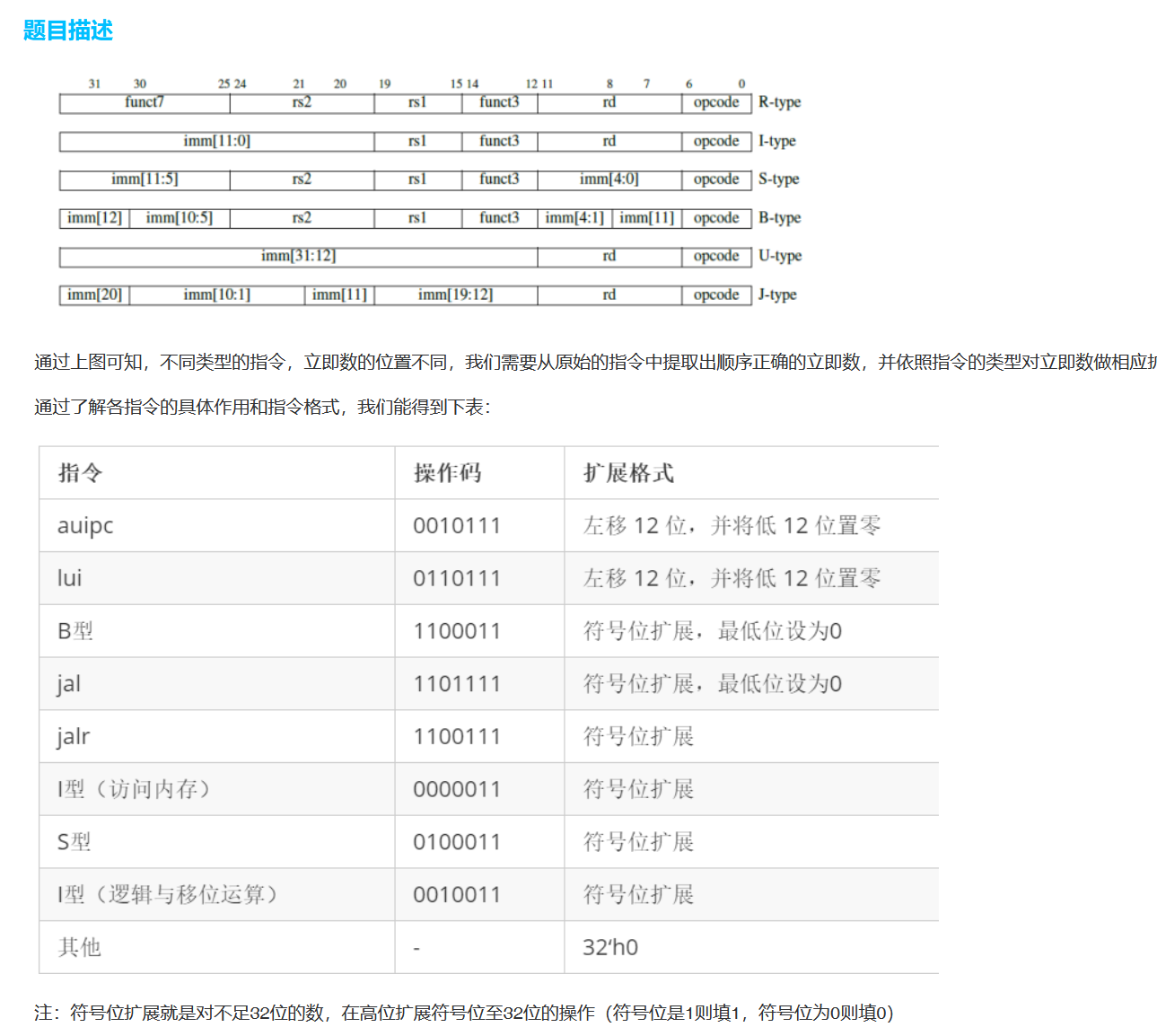Select the auipc table cell

pos(85,526)
